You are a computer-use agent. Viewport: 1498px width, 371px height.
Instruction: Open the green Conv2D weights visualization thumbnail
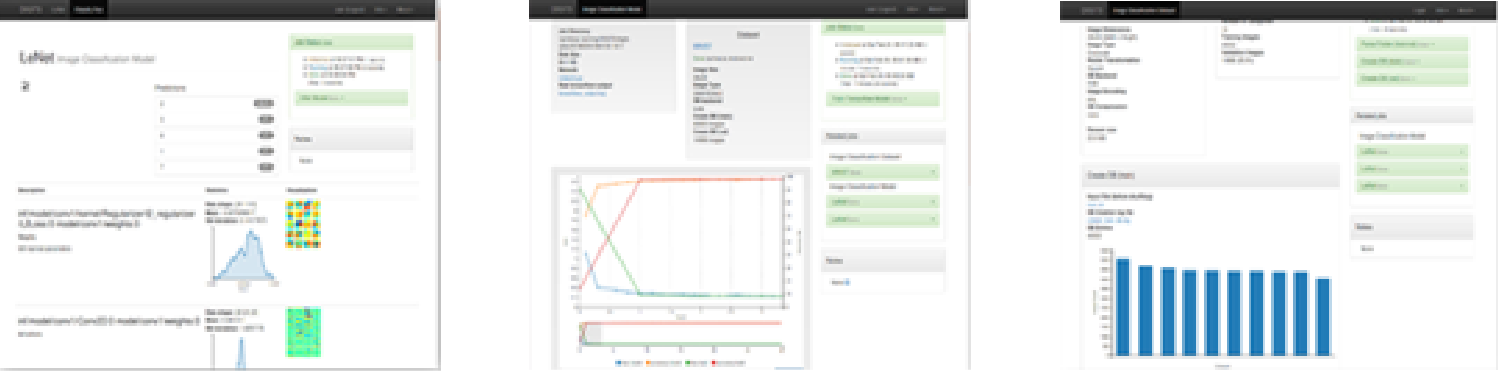pyautogui.click(x=302, y=332)
